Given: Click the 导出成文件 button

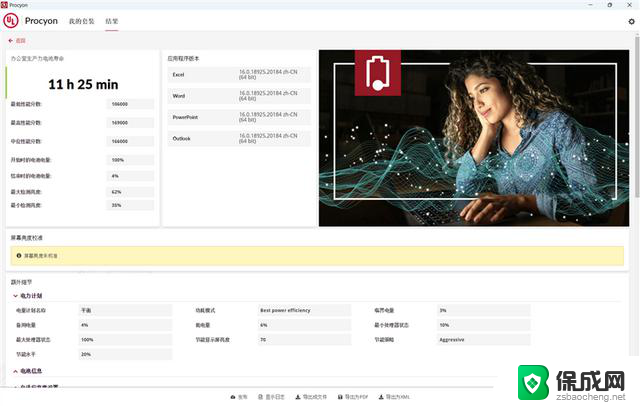Looking at the screenshot, I should tap(311, 397).
